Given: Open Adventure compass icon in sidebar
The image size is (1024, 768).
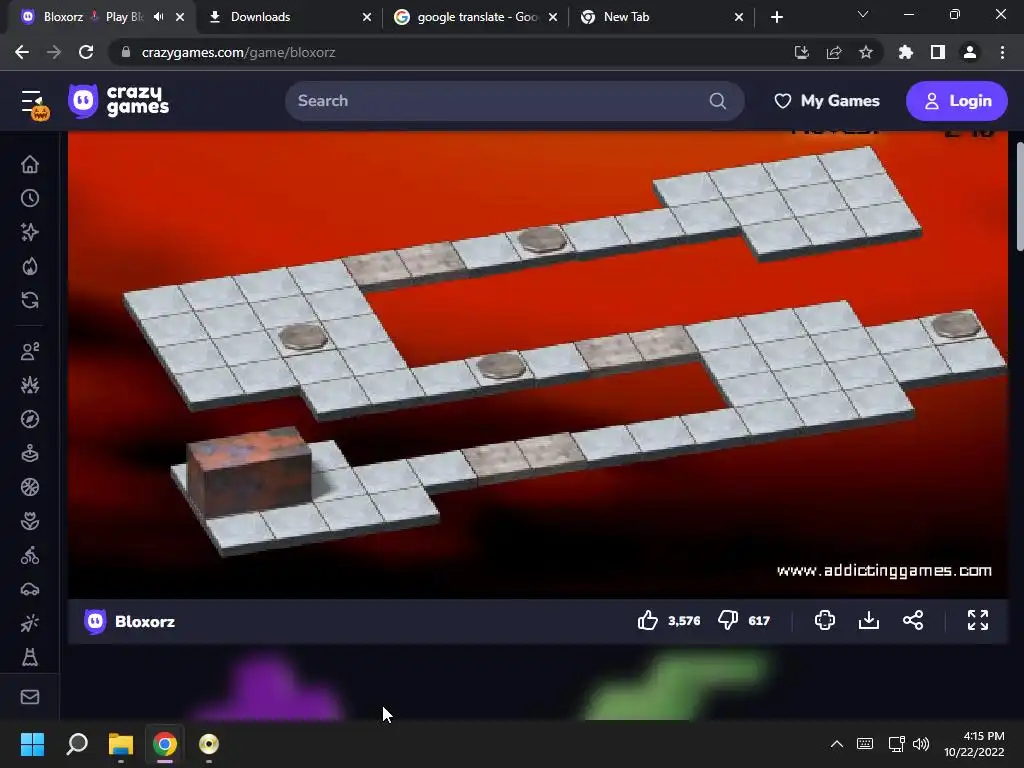Looking at the screenshot, I should [x=30, y=419].
